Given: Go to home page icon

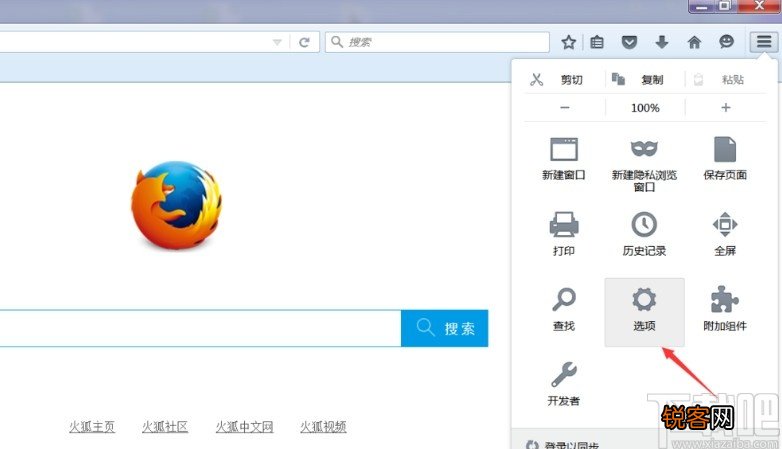Looking at the screenshot, I should pyautogui.click(x=694, y=42).
